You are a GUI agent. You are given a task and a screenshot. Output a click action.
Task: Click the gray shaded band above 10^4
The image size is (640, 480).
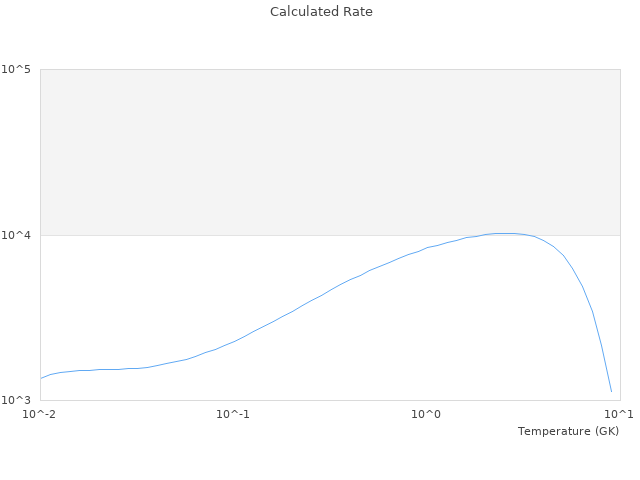(330, 150)
